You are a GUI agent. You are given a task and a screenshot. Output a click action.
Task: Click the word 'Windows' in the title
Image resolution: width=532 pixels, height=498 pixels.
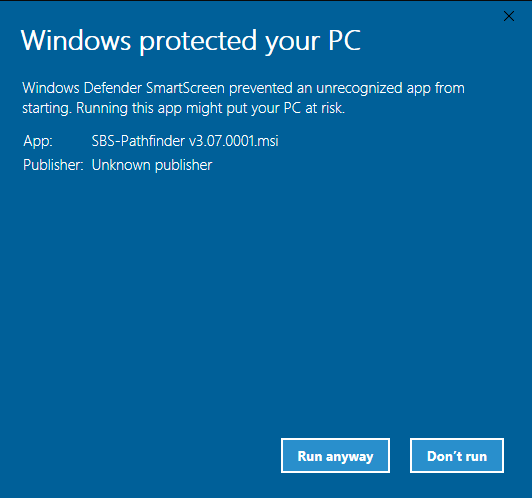click(76, 41)
